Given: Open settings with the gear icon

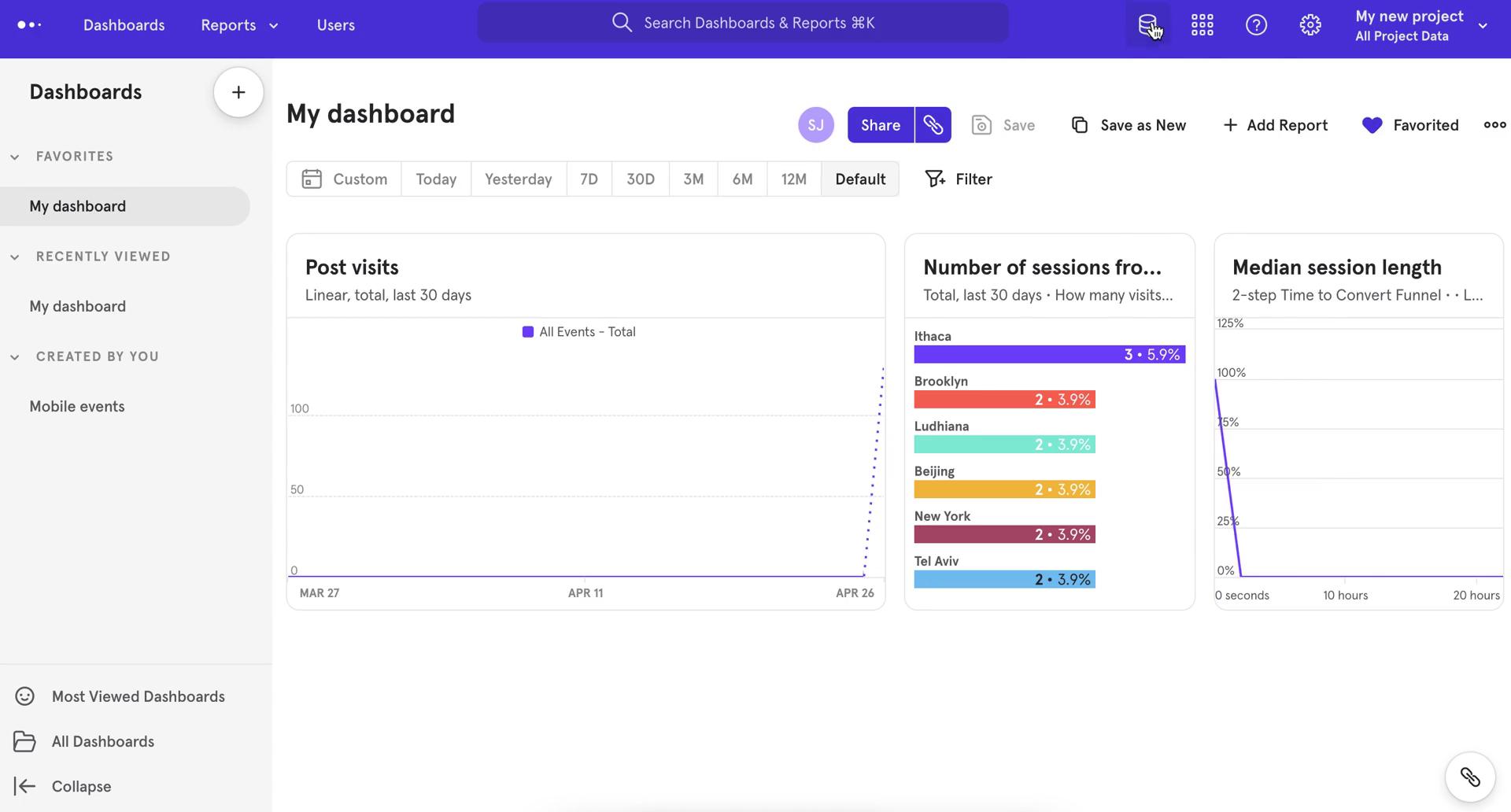Looking at the screenshot, I should tap(1310, 24).
